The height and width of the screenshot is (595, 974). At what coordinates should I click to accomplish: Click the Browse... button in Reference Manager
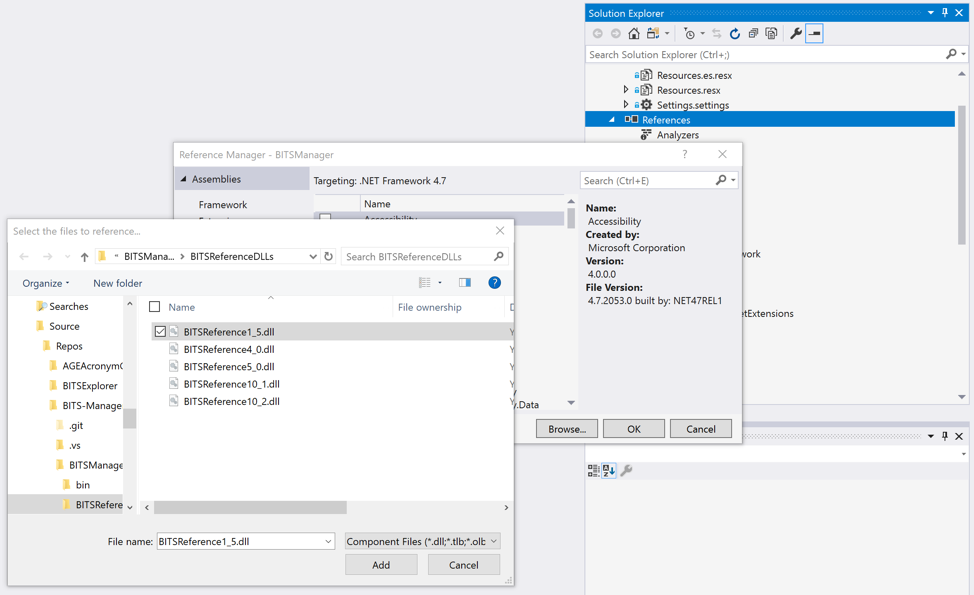pyautogui.click(x=567, y=429)
